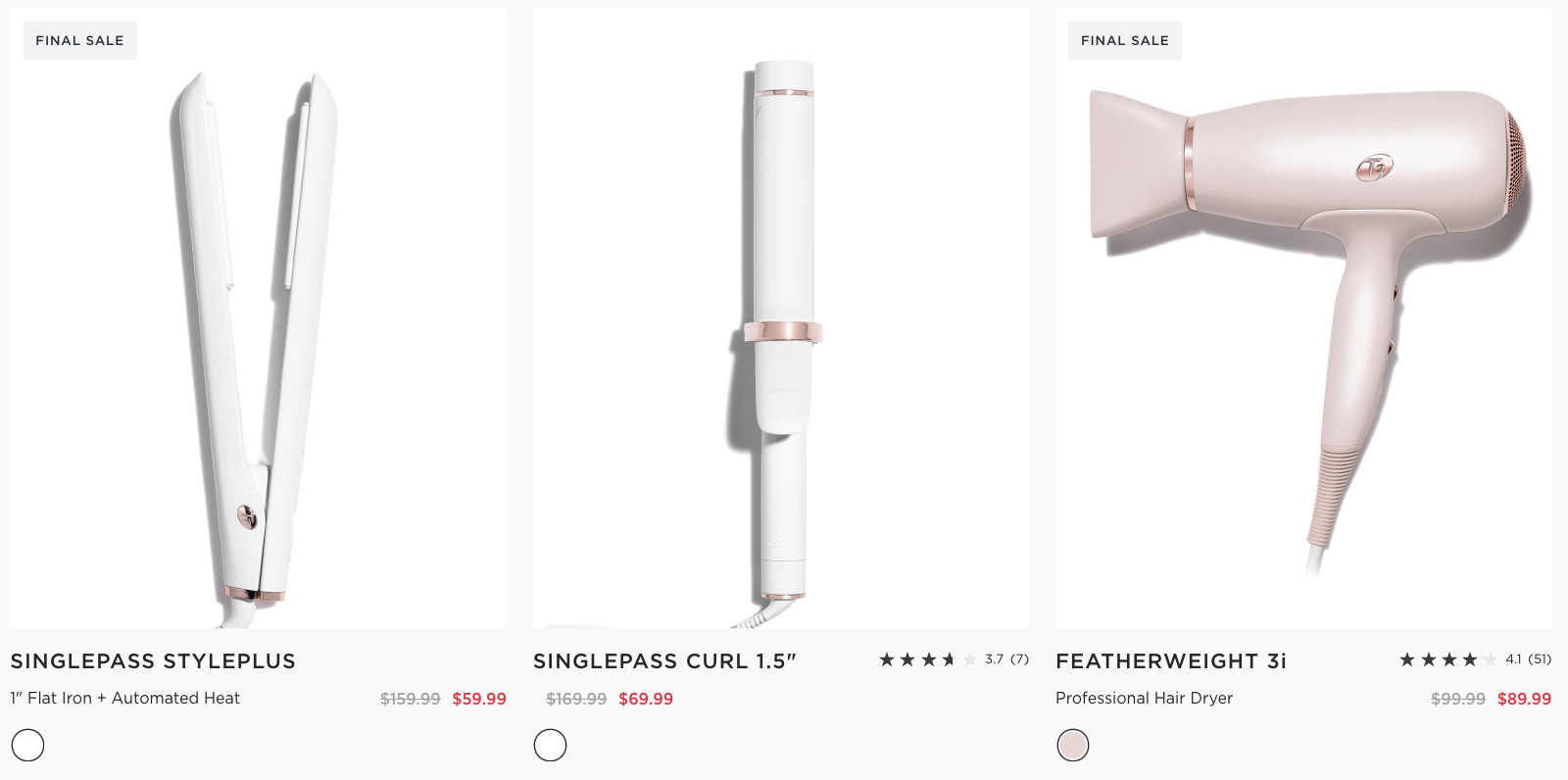Click FINAL SALE badge on the flat iron
1568x780 pixels.
(79, 40)
